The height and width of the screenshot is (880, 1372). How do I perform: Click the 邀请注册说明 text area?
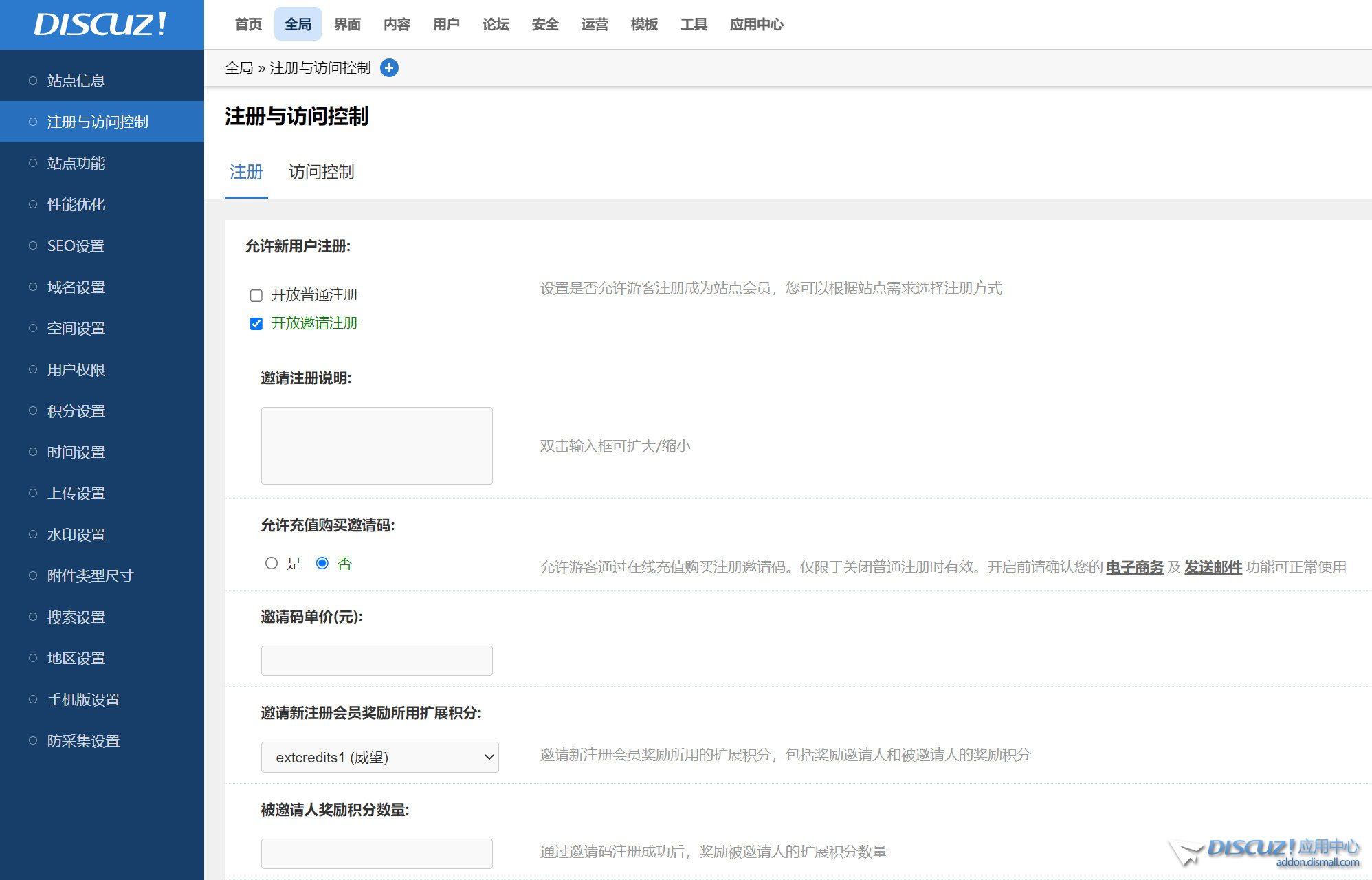click(x=377, y=445)
